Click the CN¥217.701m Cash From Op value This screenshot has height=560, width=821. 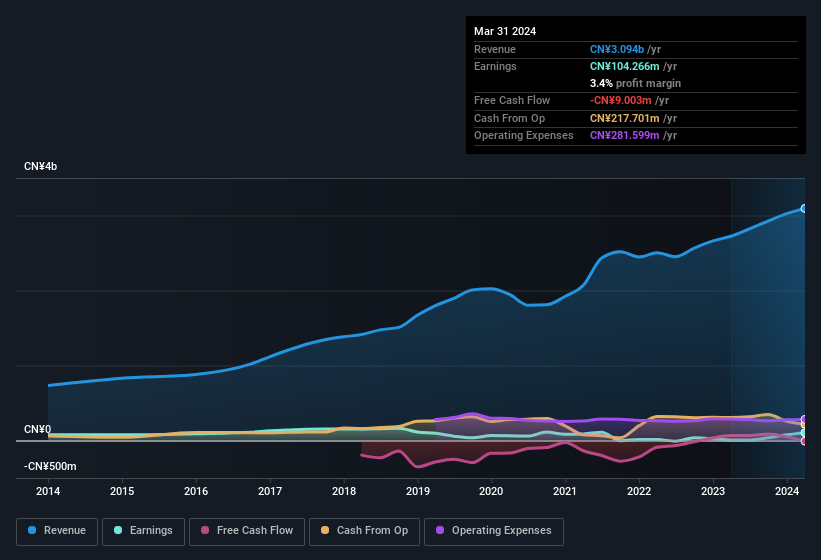click(x=625, y=118)
